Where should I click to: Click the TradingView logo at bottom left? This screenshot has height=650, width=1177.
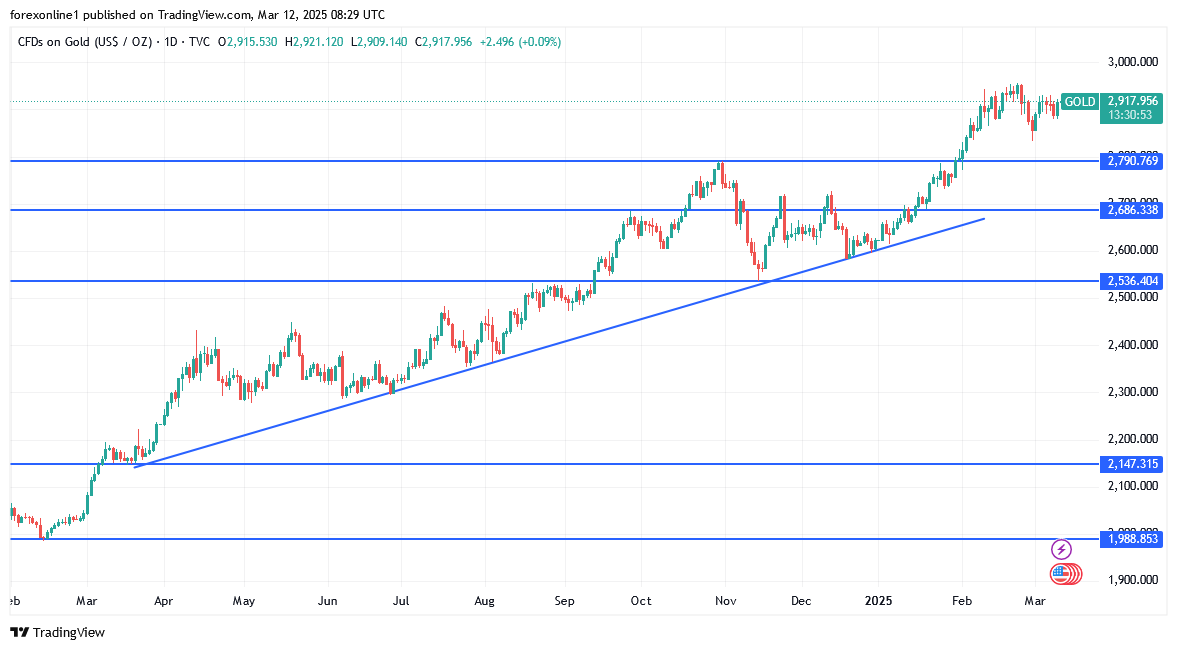pos(19,633)
